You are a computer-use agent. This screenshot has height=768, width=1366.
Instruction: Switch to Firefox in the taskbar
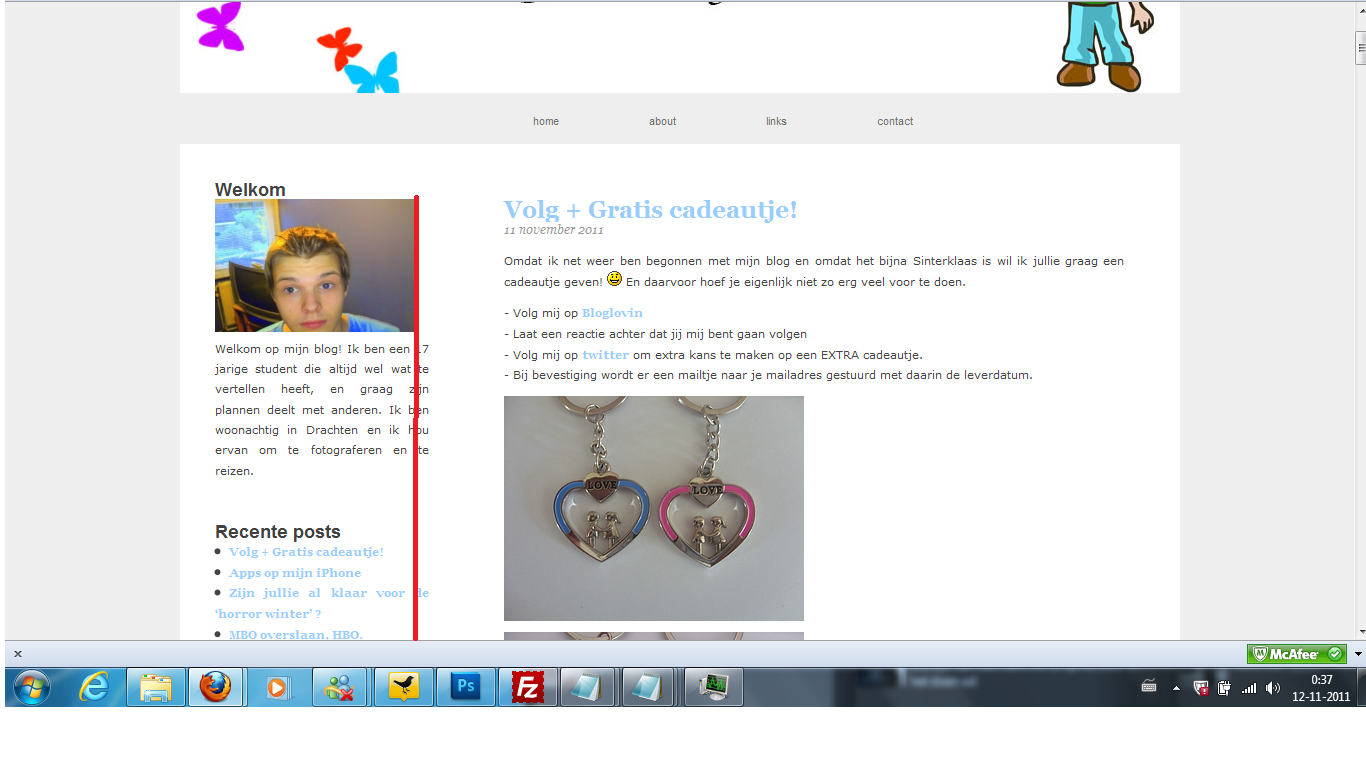click(x=215, y=687)
